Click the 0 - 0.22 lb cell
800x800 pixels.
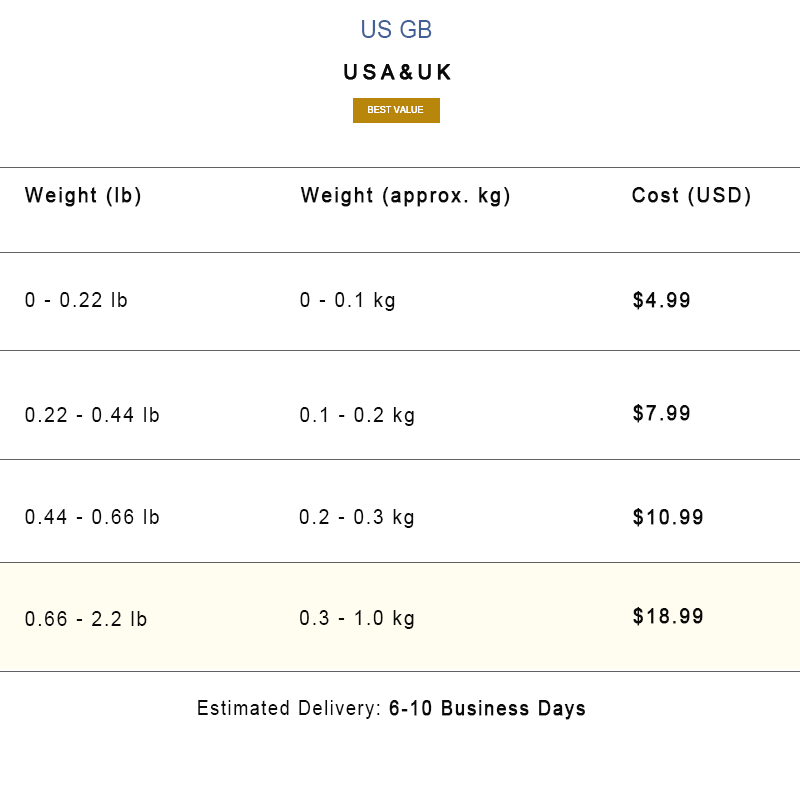click(x=76, y=300)
